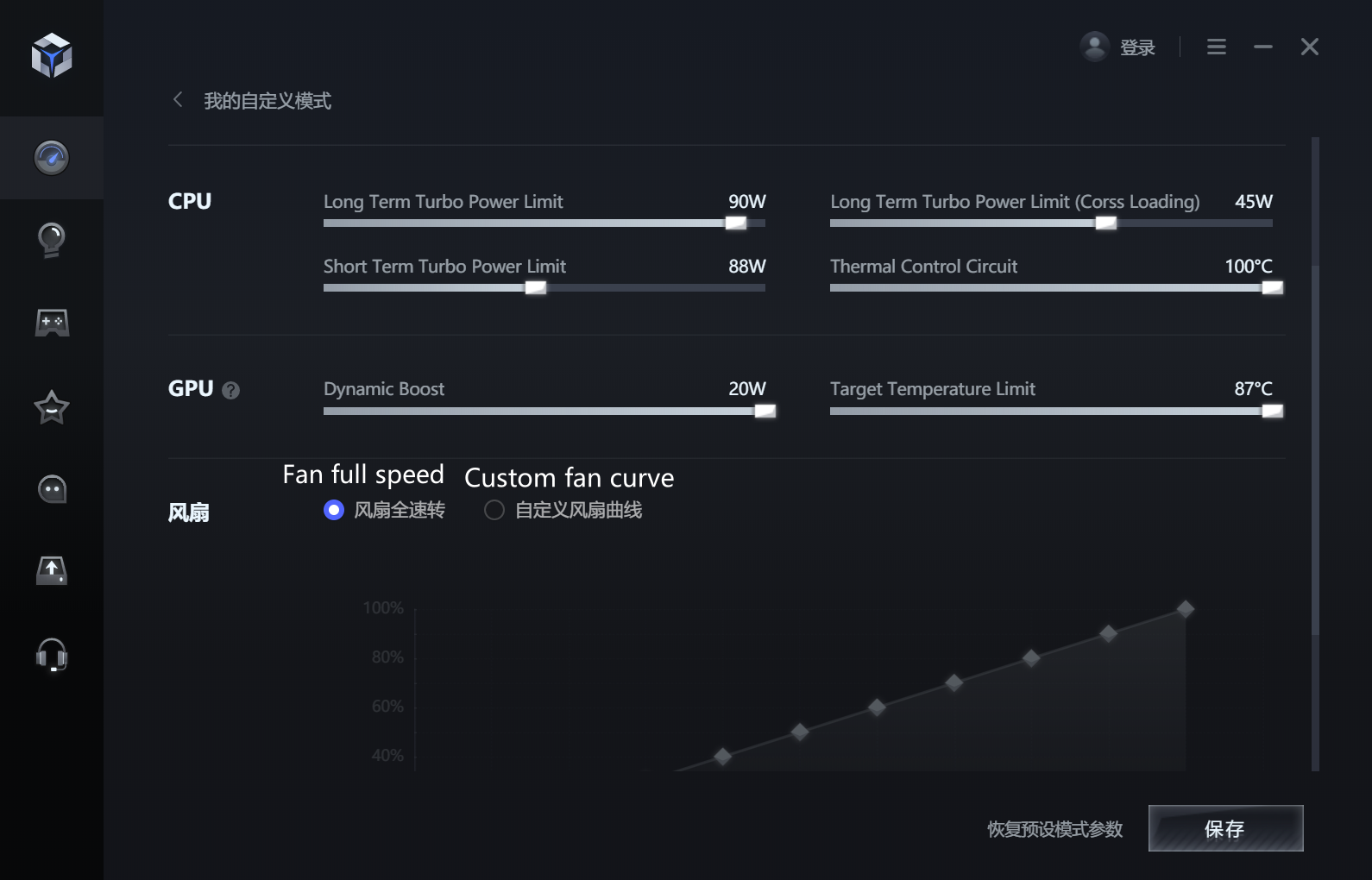
Task: Adjust the Thermal Control Circuit slider
Action: pos(1274,287)
